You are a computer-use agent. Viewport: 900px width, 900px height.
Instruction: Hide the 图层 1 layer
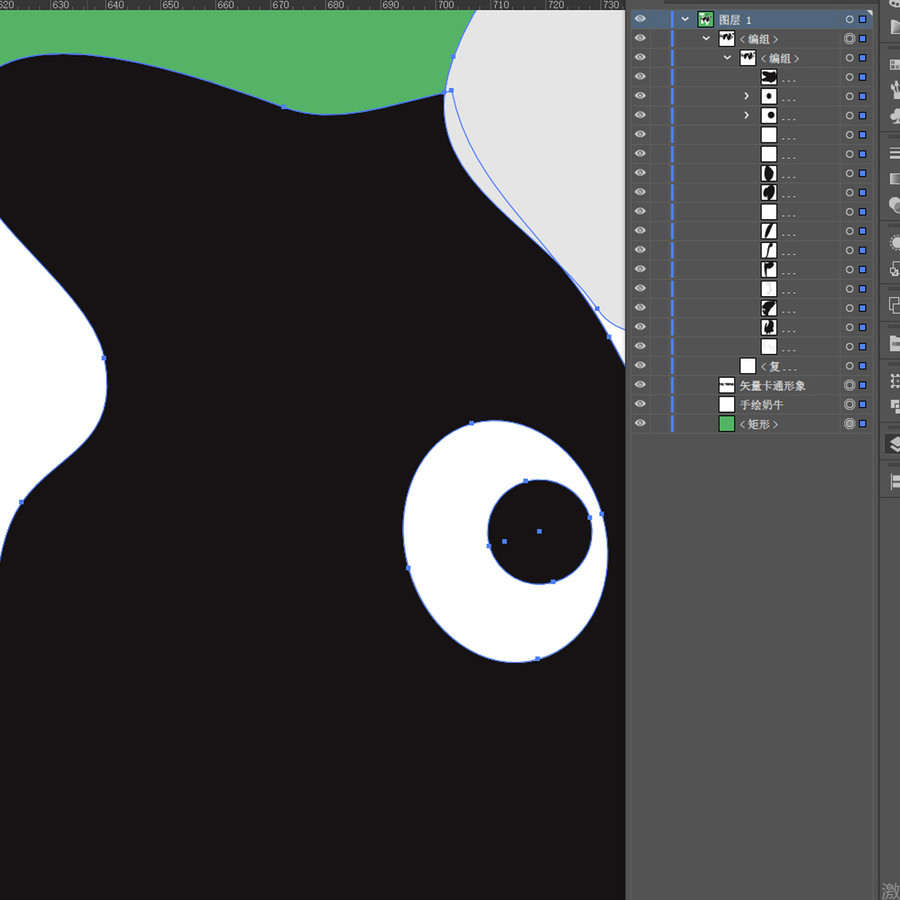(x=640, y=19)
